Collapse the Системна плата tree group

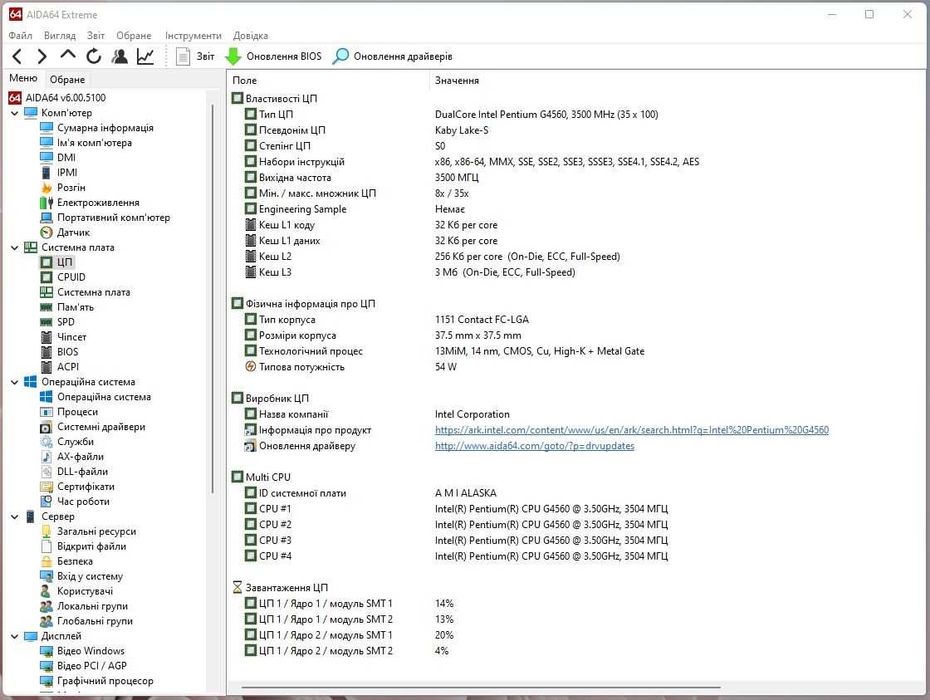[x=15, y=247]
